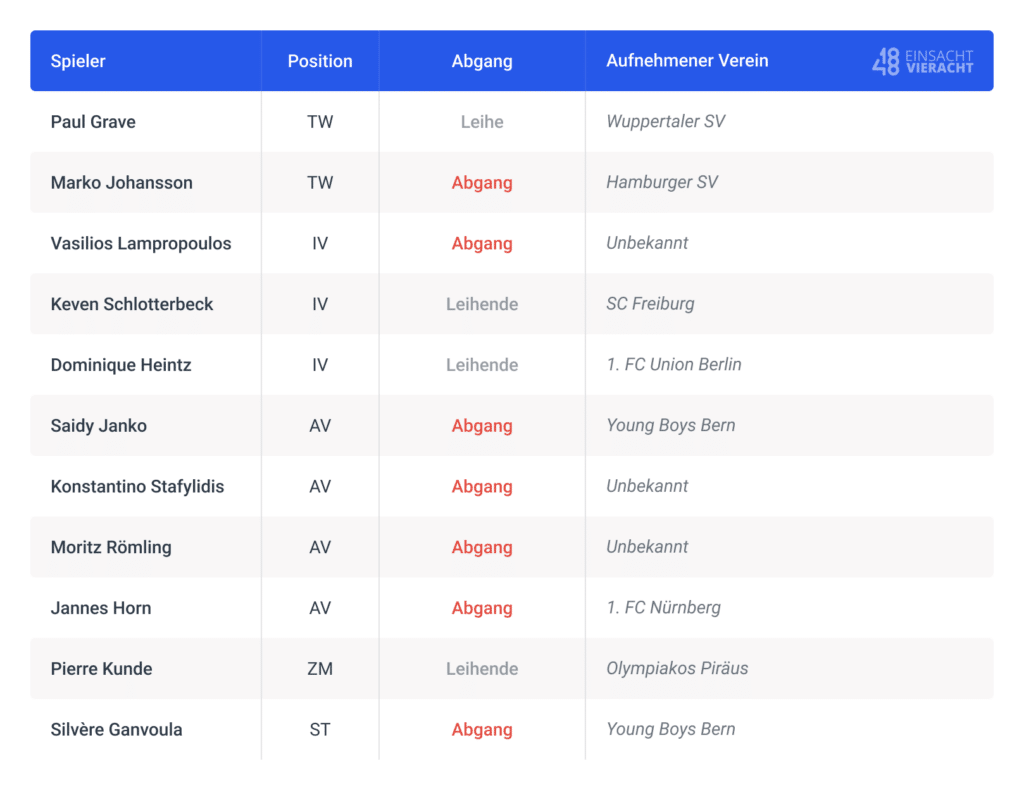Select Konstantino Stafylidis player name
This screenshot has width=1024, height=790.
pos(137,486)
